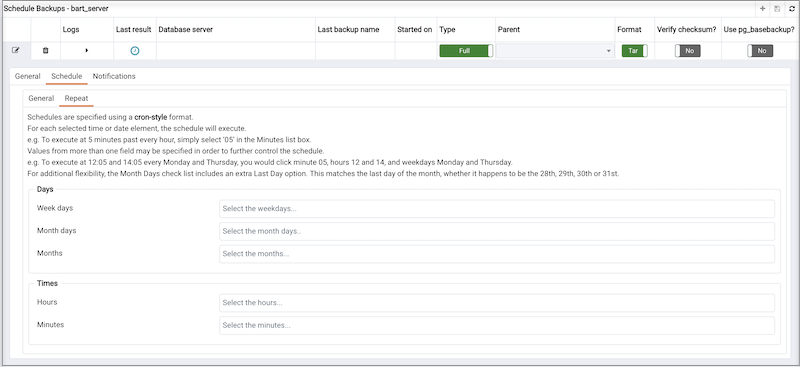The image size is (800, 367).
Task: Toggle the Tar format switch
Action: click(x=635, y=51)
